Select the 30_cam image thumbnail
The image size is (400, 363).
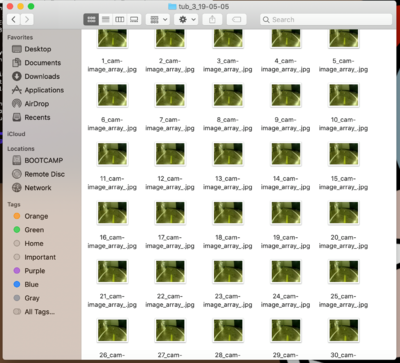tap(344, 330)
